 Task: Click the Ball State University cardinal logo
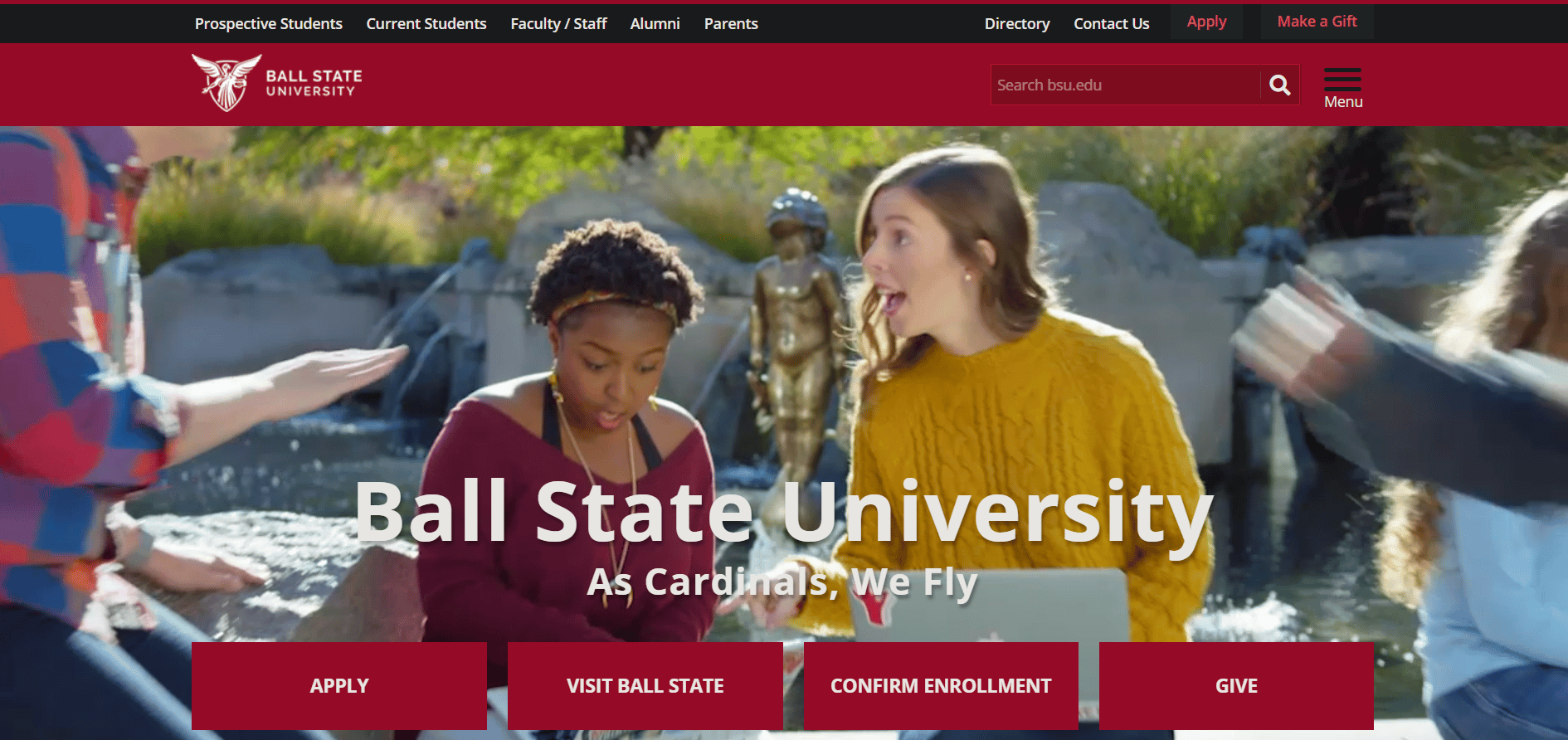pyautogui.click(x=226, y=83)
